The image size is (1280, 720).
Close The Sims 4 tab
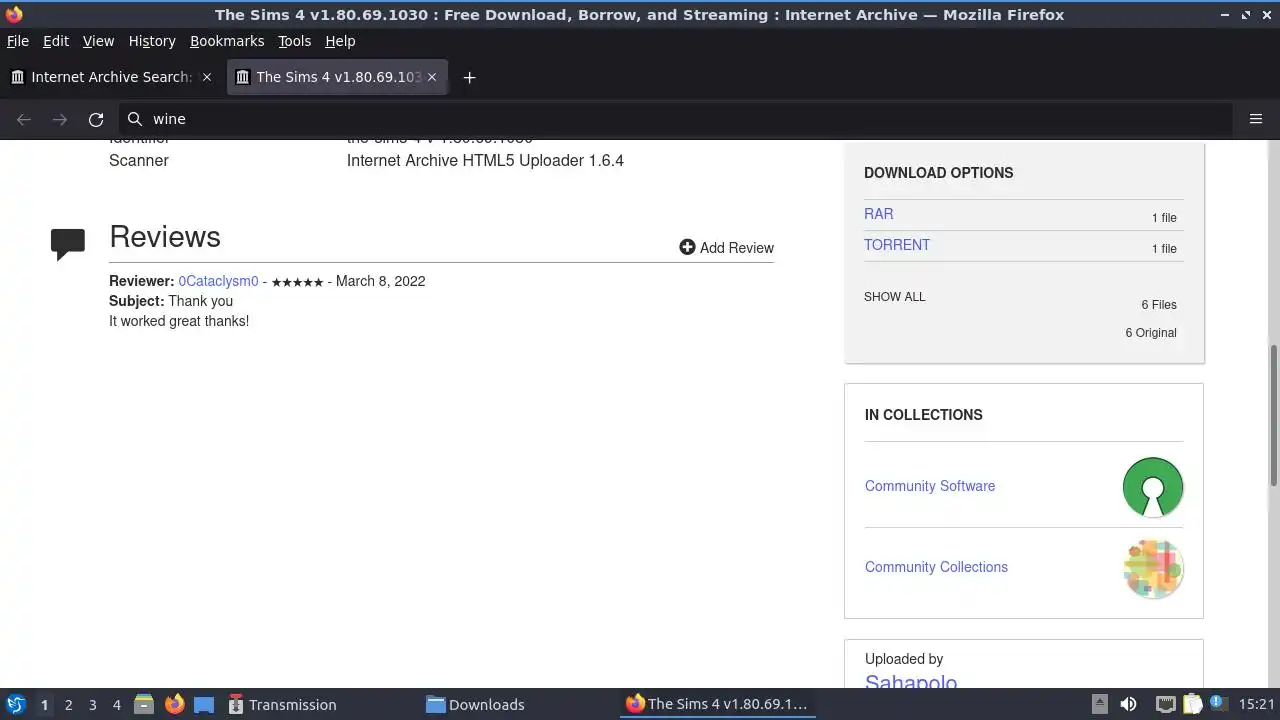pyautogui.click(x=433, y=77)
